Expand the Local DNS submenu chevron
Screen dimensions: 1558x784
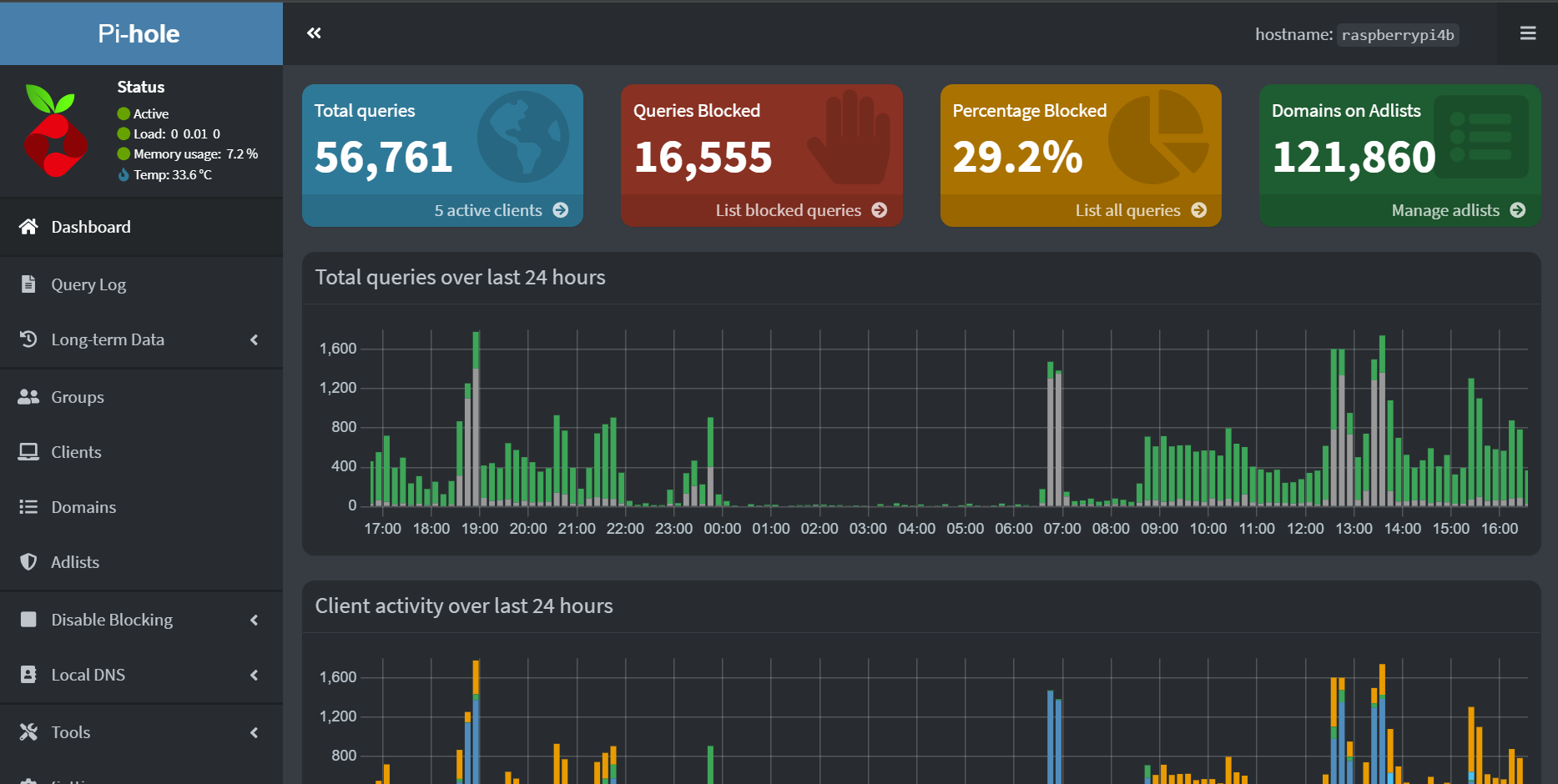[x=255, y=675]
